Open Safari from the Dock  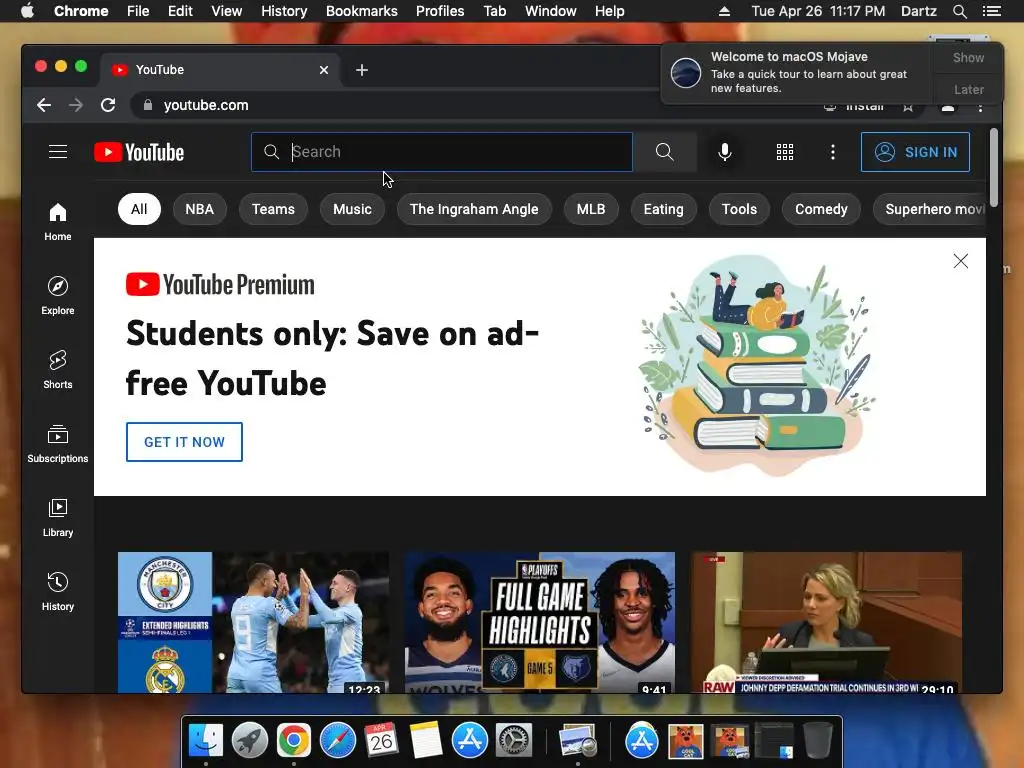click(x=338, y=740)
